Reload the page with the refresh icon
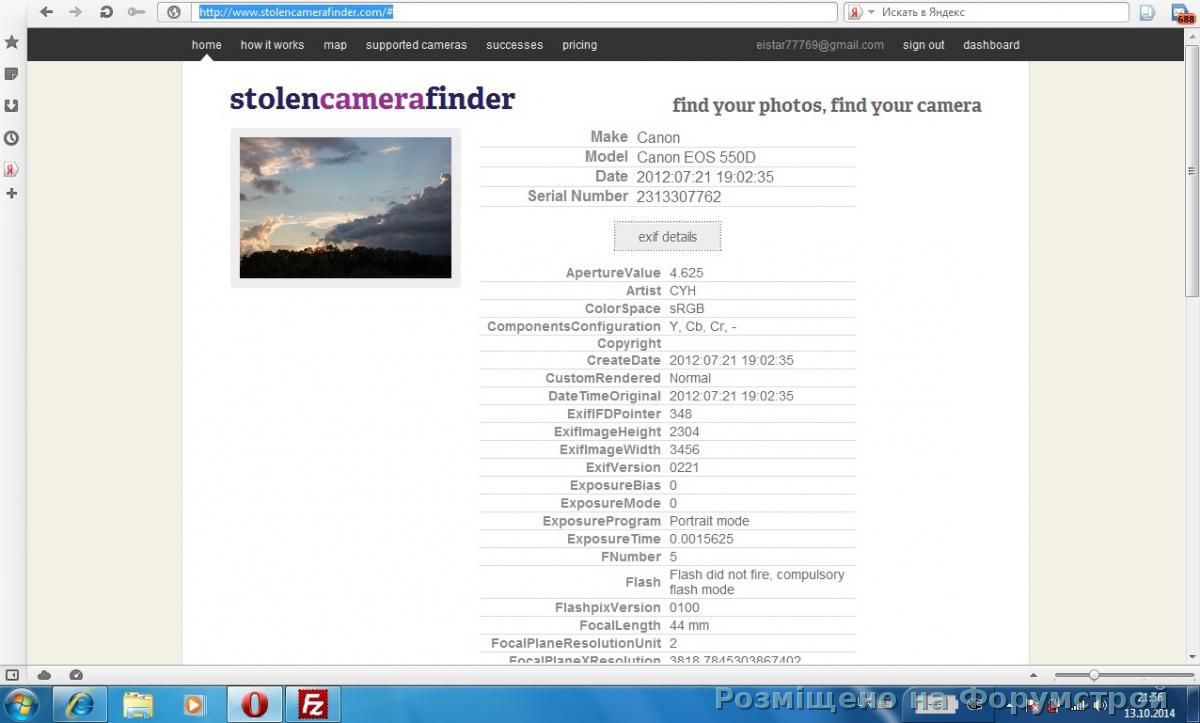Viewport: 1200px width, 723px height. (106, 12)
